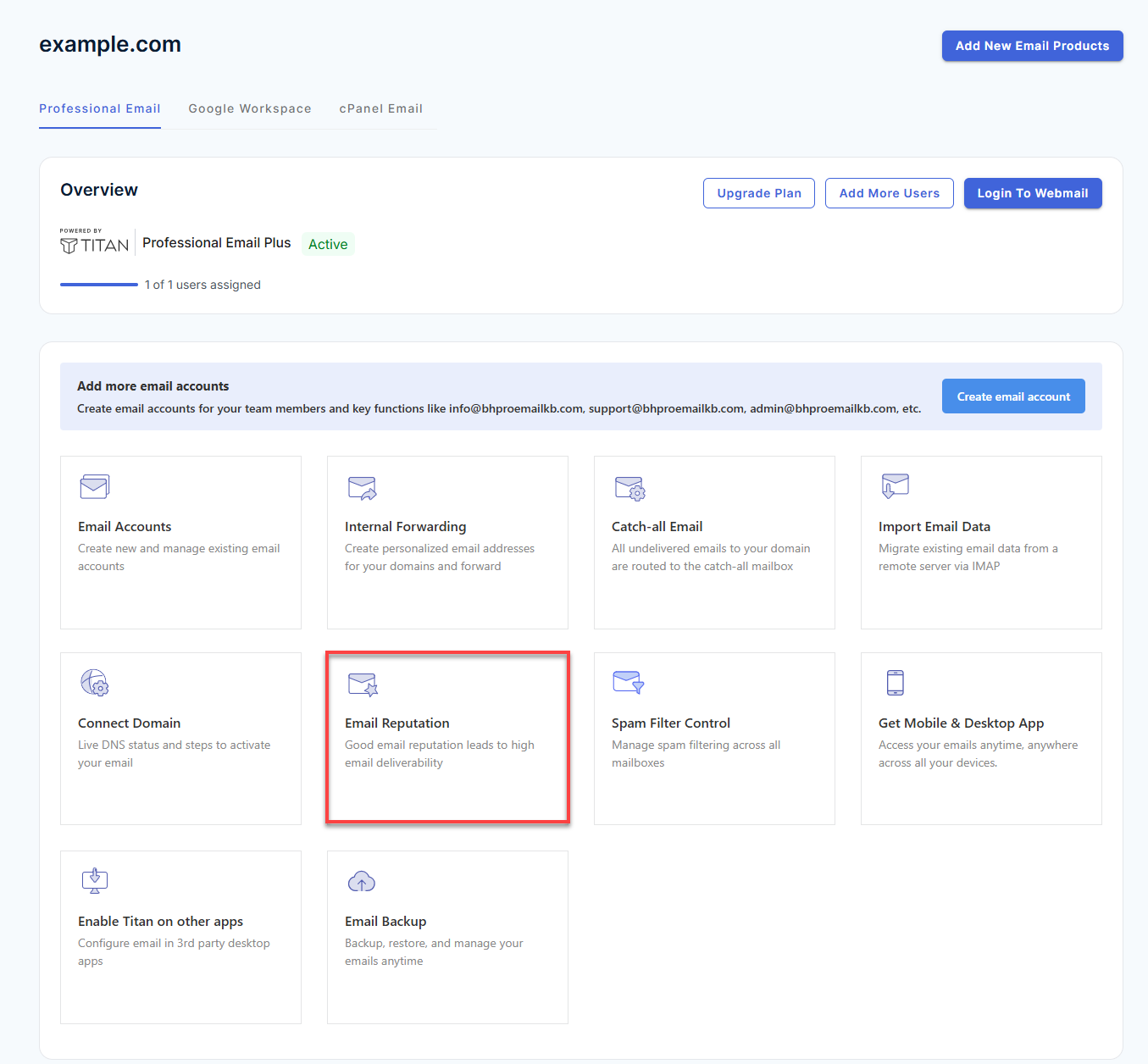Click 'Backup, restore, and manage' description

[434, 952]
